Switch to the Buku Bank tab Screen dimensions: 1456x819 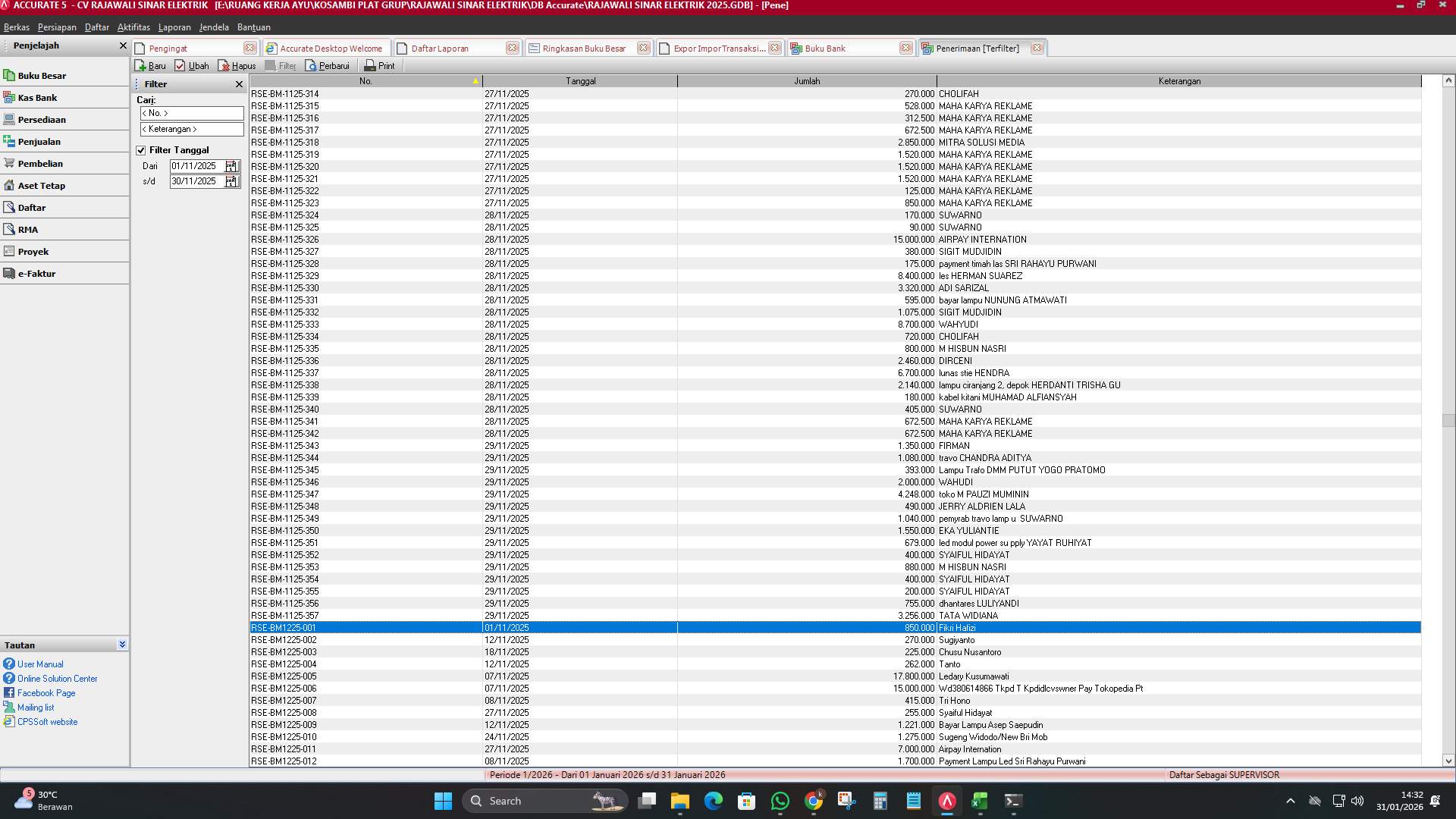click(827, 47)
